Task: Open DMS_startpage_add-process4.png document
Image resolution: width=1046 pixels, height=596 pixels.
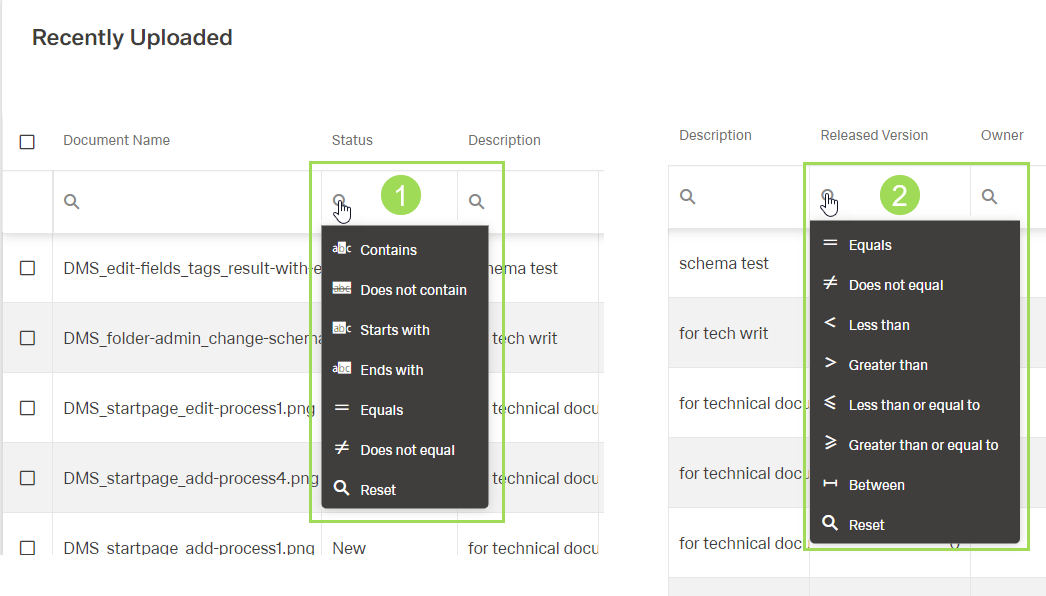Action: 190,478
